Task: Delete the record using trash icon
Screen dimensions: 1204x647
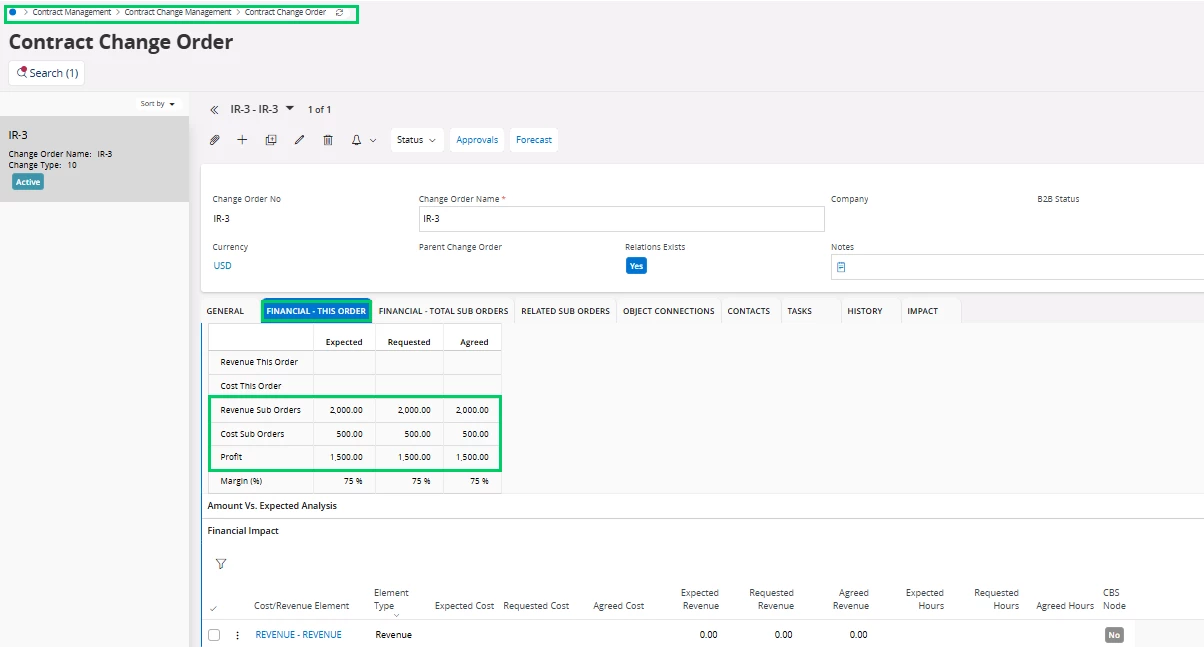Action: click(328, 140)
